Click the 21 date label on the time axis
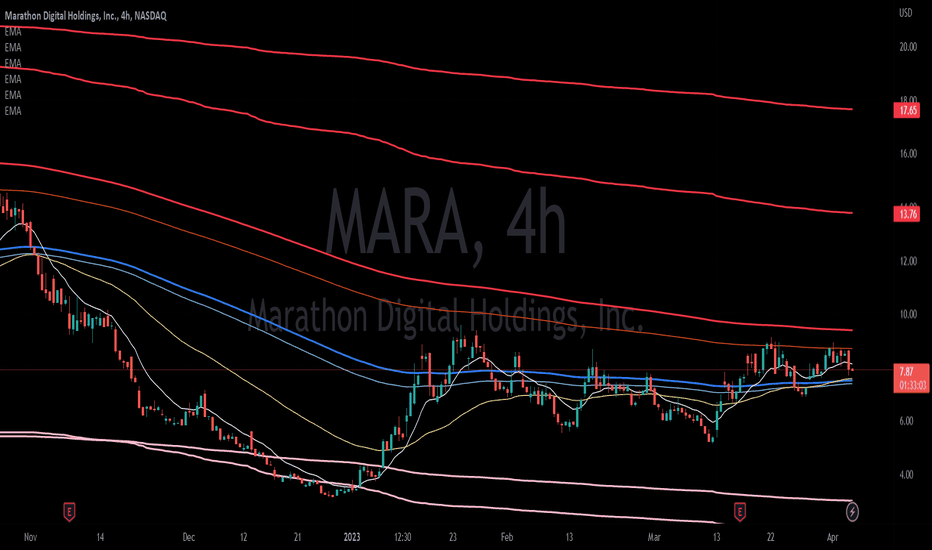Screen dimensions: 932x550 click(297, 537)
